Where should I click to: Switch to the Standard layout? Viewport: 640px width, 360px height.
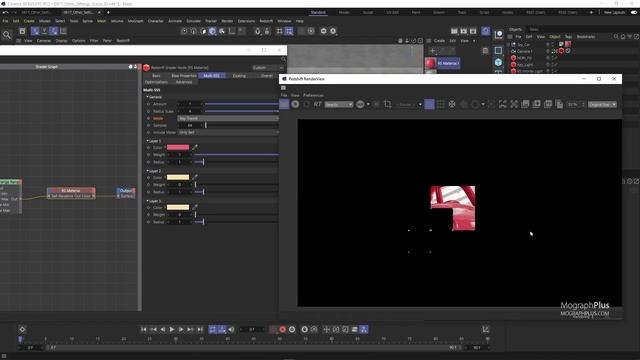click(x=318, y=13)
